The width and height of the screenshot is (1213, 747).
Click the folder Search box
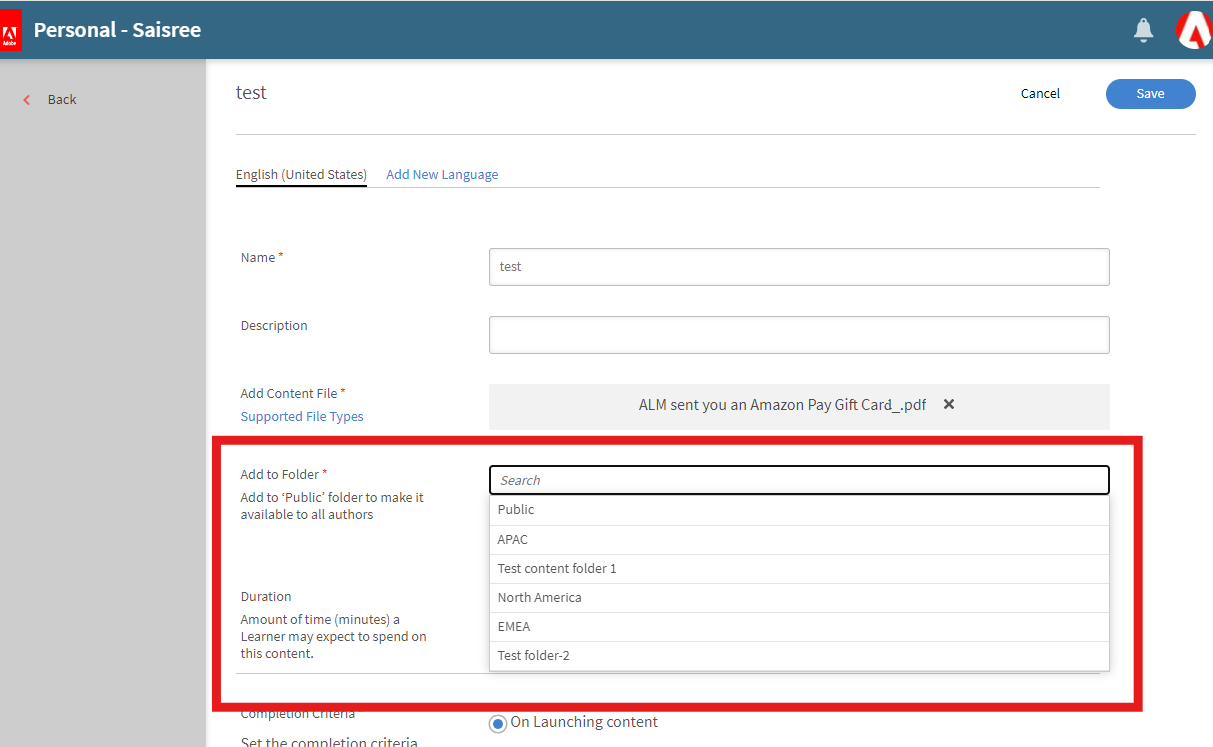tap(798, 480)
